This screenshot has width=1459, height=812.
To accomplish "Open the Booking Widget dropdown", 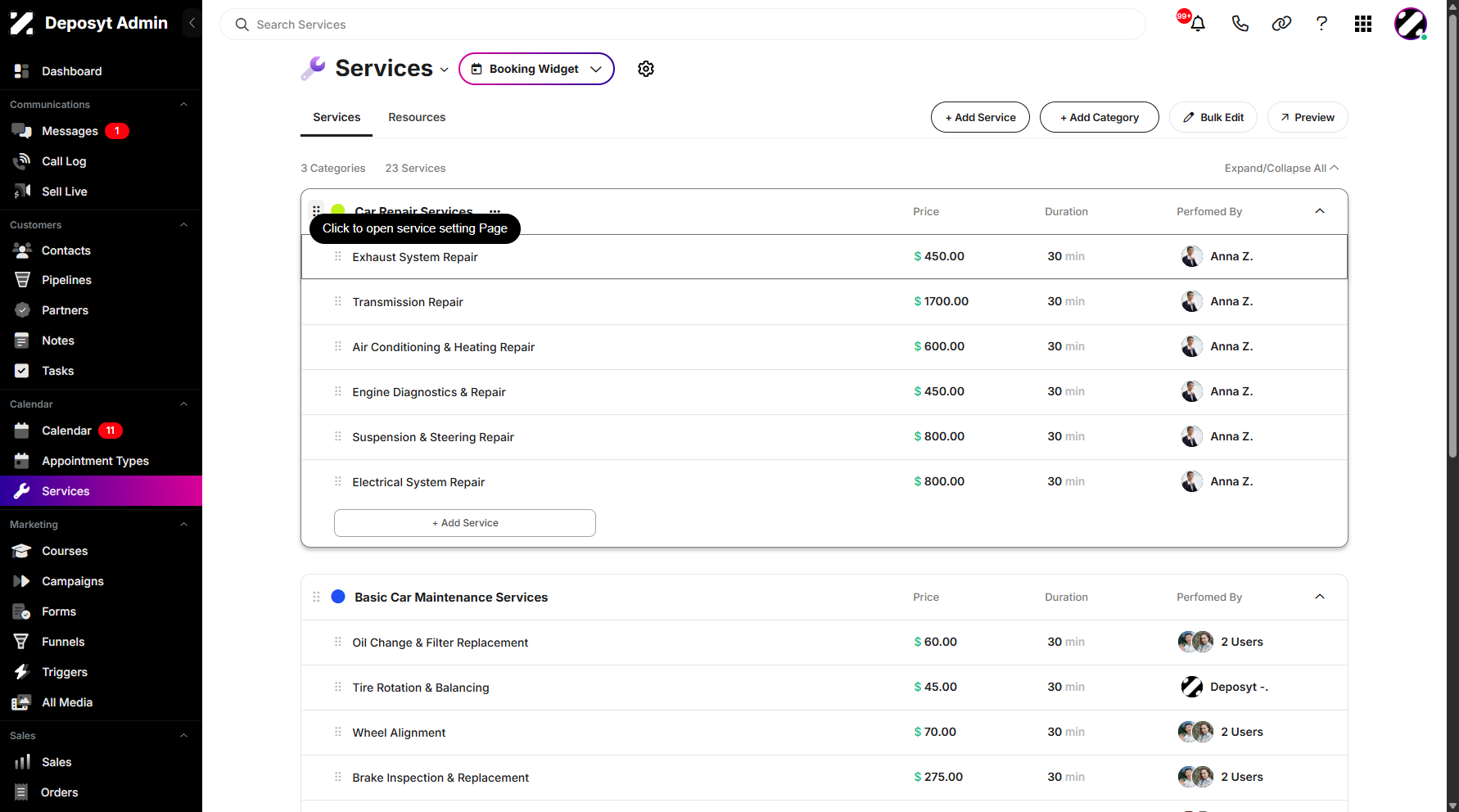I will point(536,69).
